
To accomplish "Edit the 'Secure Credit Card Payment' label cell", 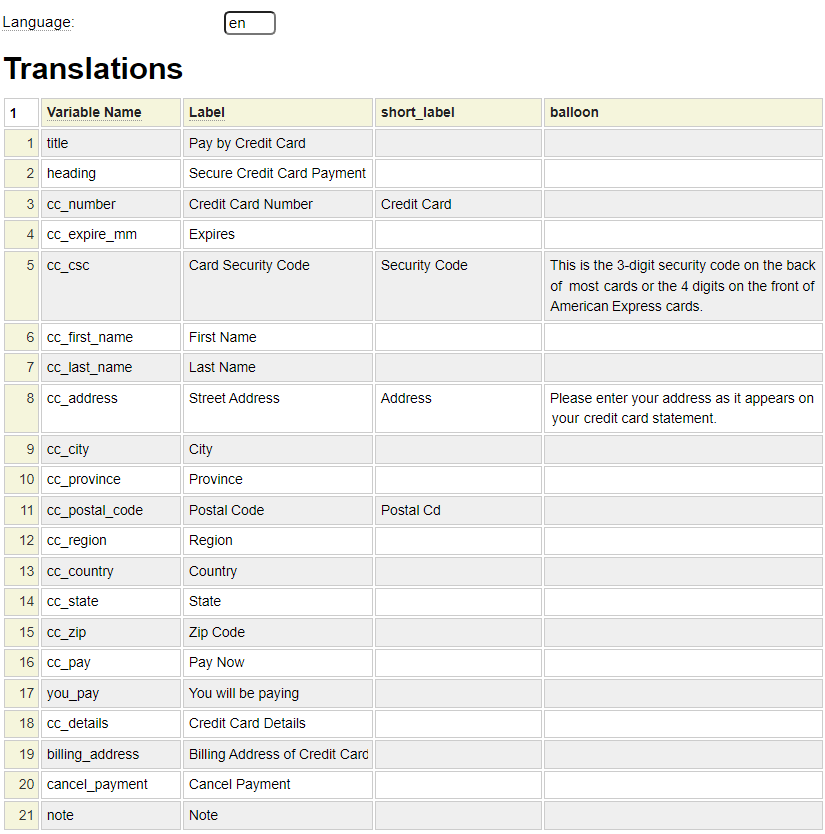I will click(x=277, y=173).
